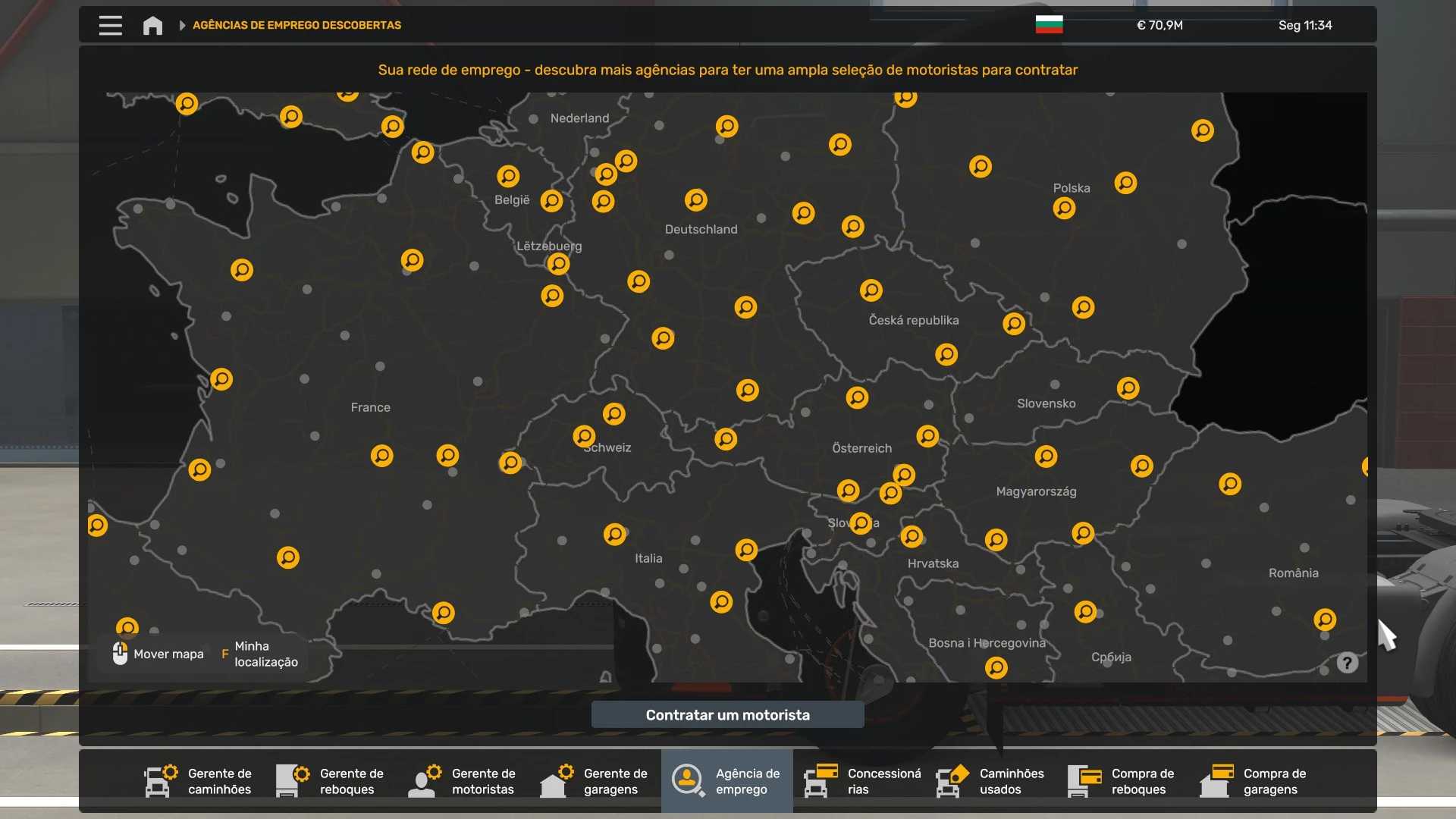Viewport: 1456px width, 819px height.
Task: Select Agência de emprego tab
Action: [x=727, y=781]
